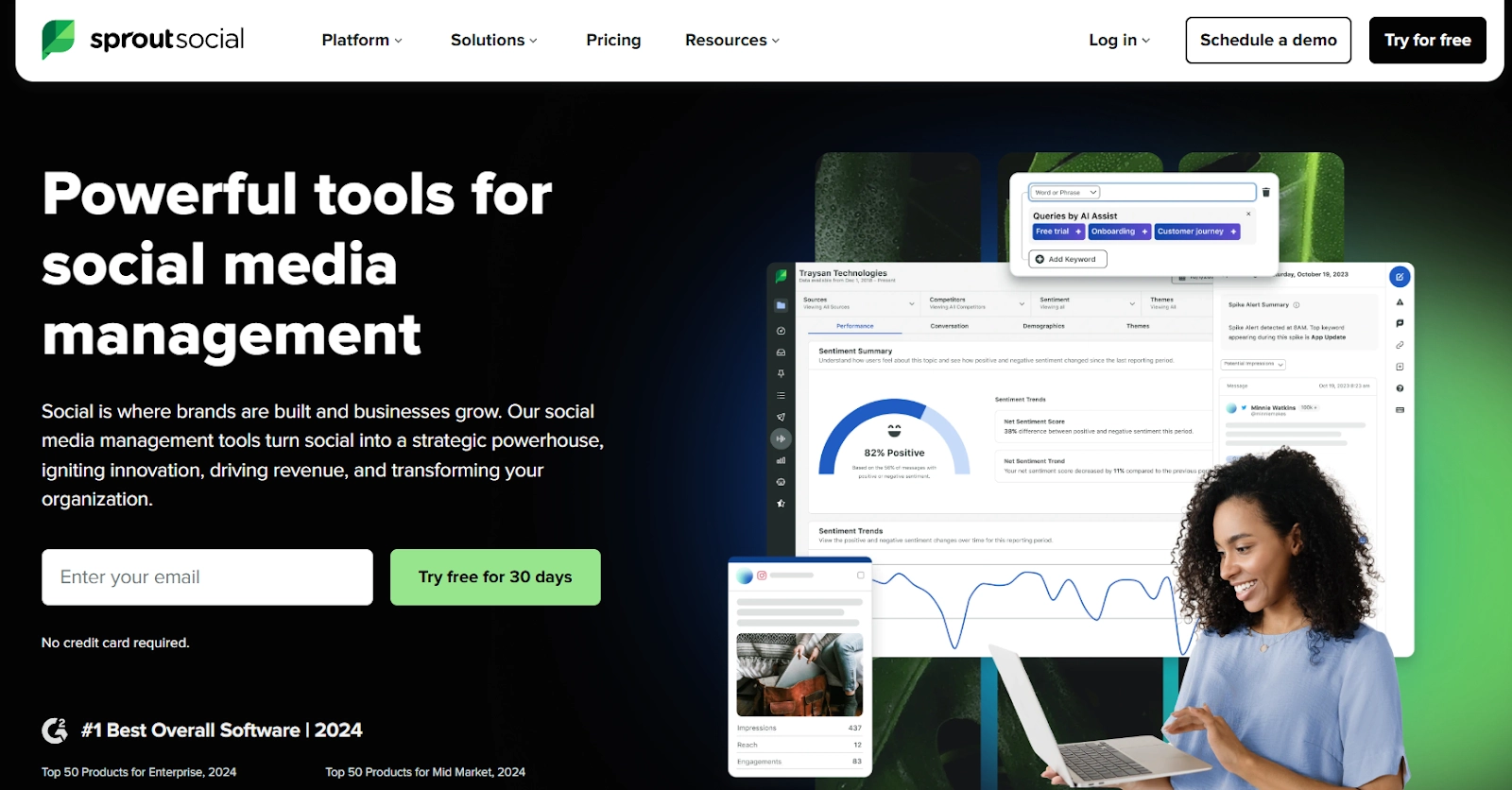
Task: Go to the Pricing page
Action: 613,40
